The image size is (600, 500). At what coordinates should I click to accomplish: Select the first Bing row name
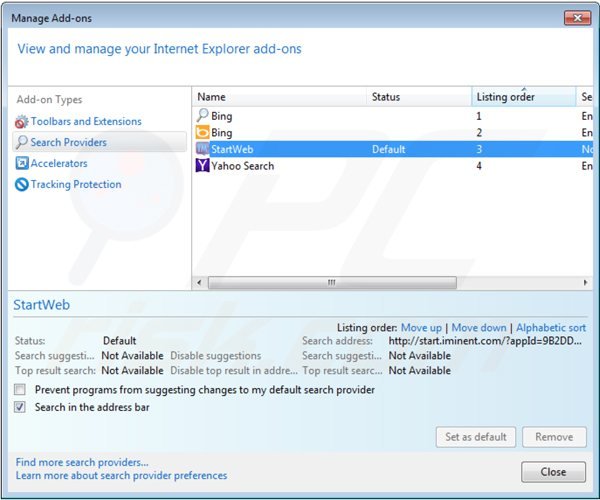[222, 116]
